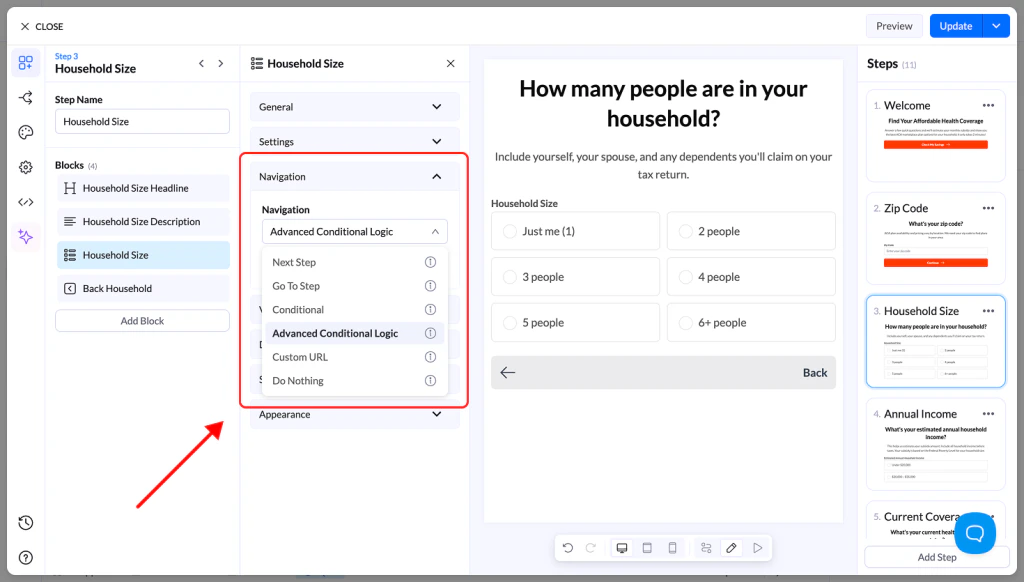Open the Update button dropdown arrow
This screenshot has width=1024, height=582.
[996, 26]
